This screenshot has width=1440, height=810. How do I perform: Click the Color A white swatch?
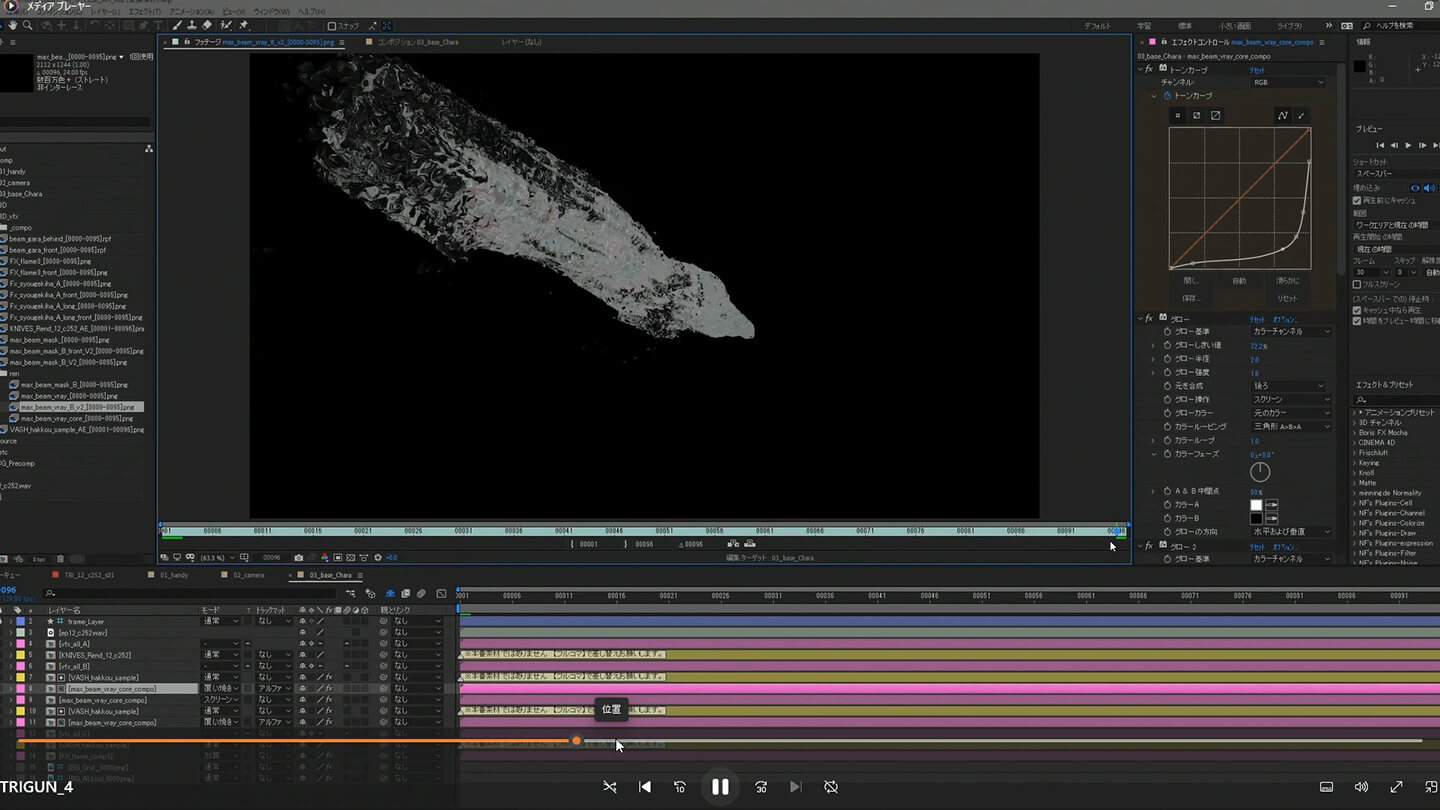1257,505
